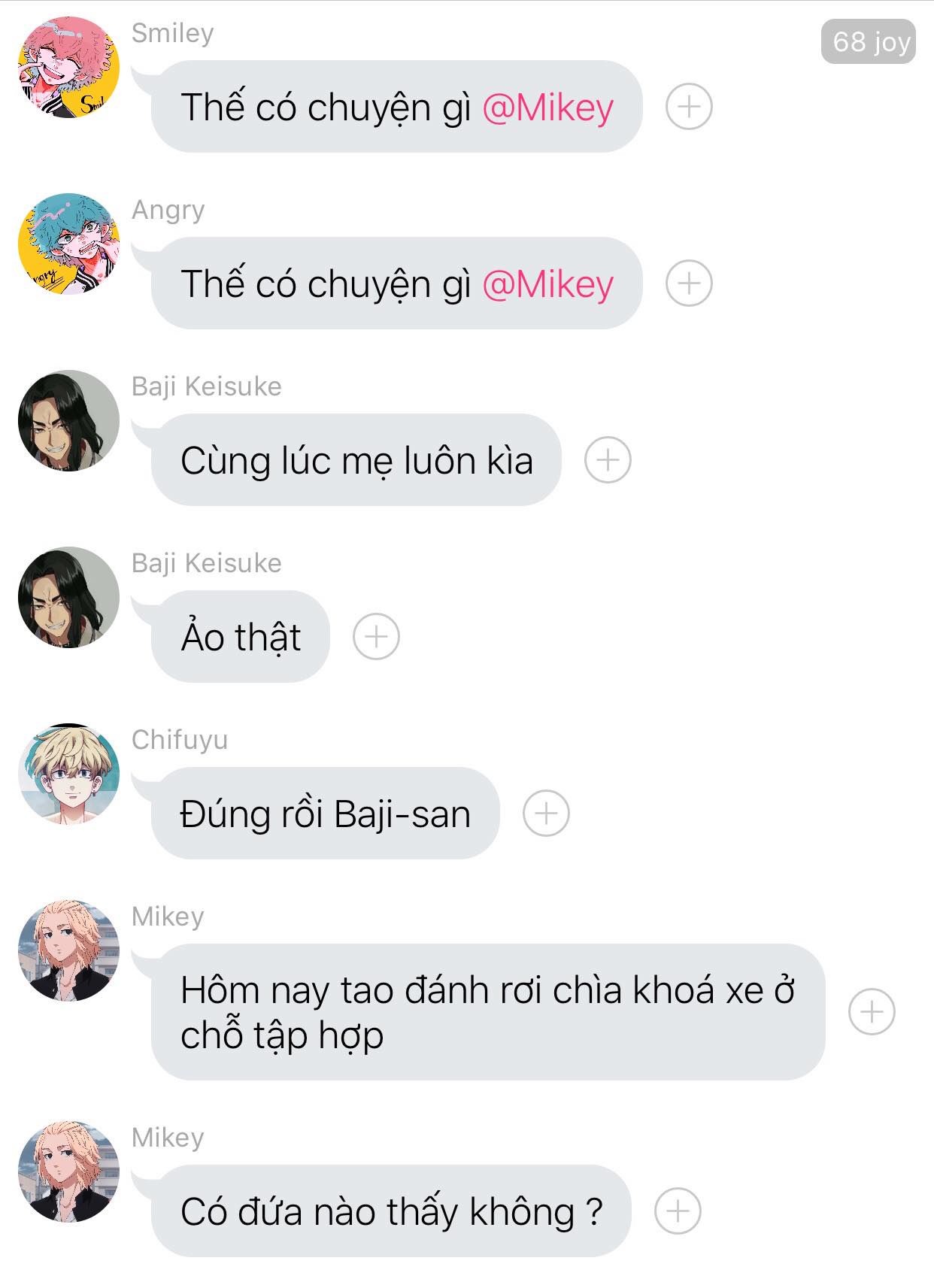This screenshot has height=1288, width=934.
Task: Tap plus icon beside 'Đúng rồi Baji-san'
Action: (546, 814)
